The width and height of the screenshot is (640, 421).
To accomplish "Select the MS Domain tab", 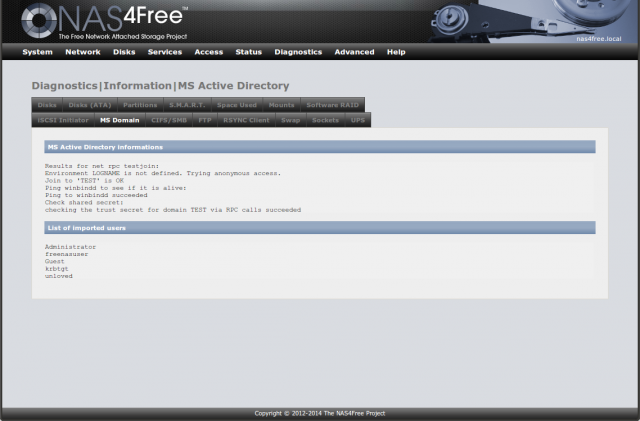I will tap(120, 120).
